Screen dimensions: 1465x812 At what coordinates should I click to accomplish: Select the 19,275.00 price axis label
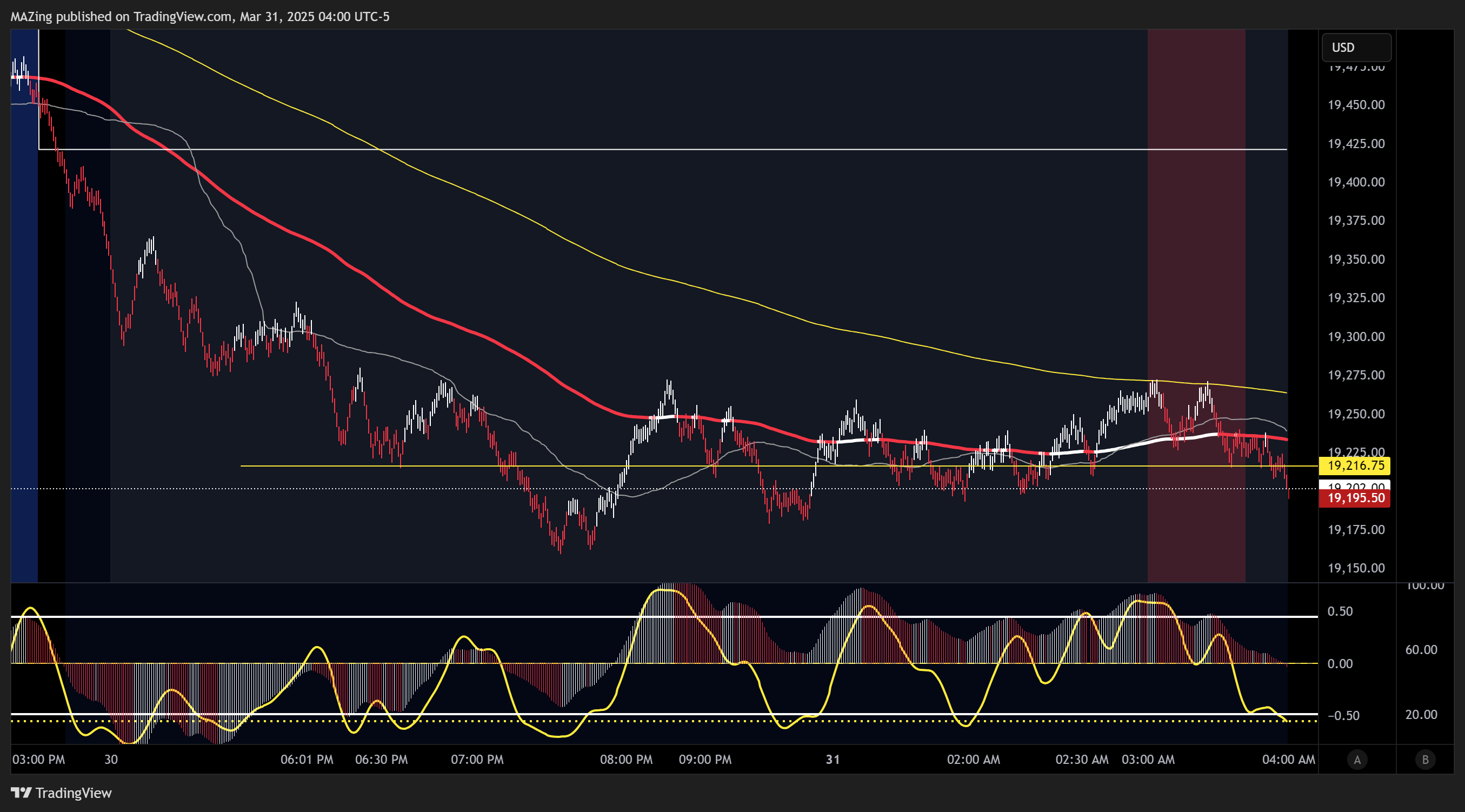point(1356,375)
